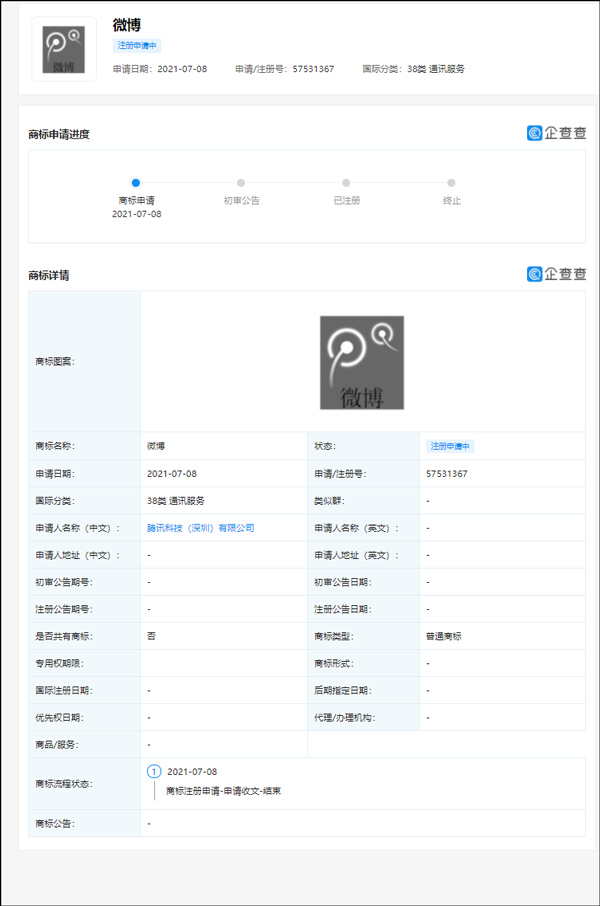Screen dimensions: 600x906
Task: Select the 初审公告 progress step dot
Action: tap(241, 183)
